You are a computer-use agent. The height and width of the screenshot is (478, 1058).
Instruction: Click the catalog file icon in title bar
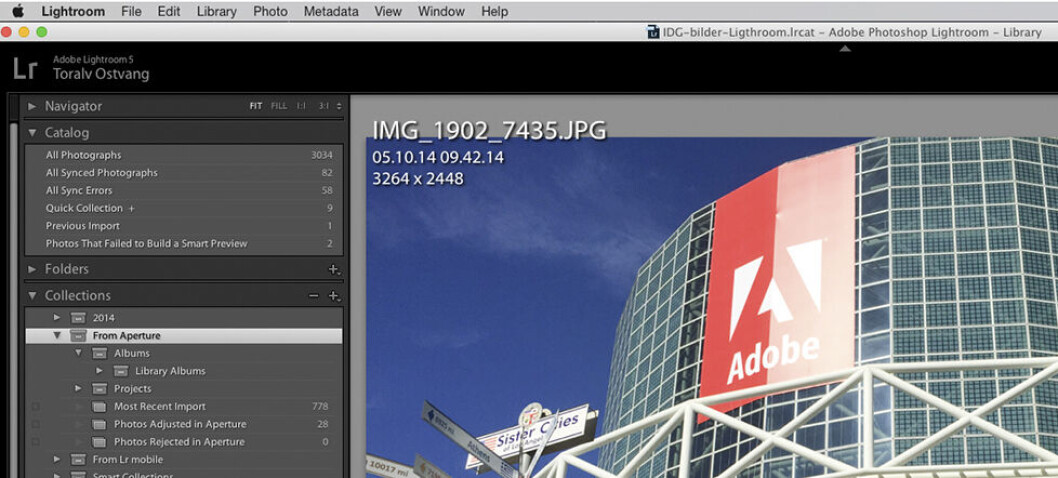tap(653, 32)
